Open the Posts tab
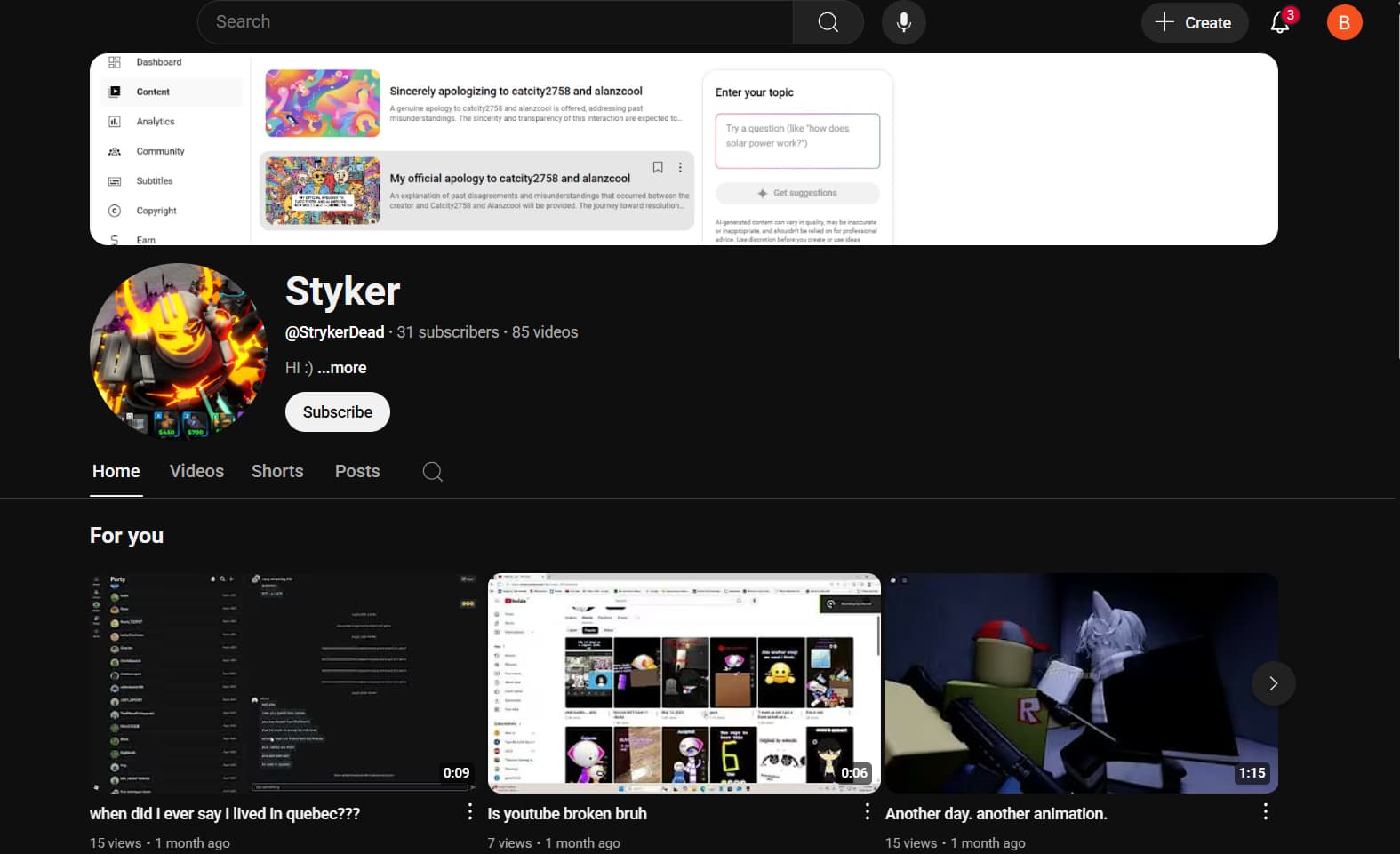The width and height of the screenshot is (1400, 854). pyautogui.click(x=357, y=471)
